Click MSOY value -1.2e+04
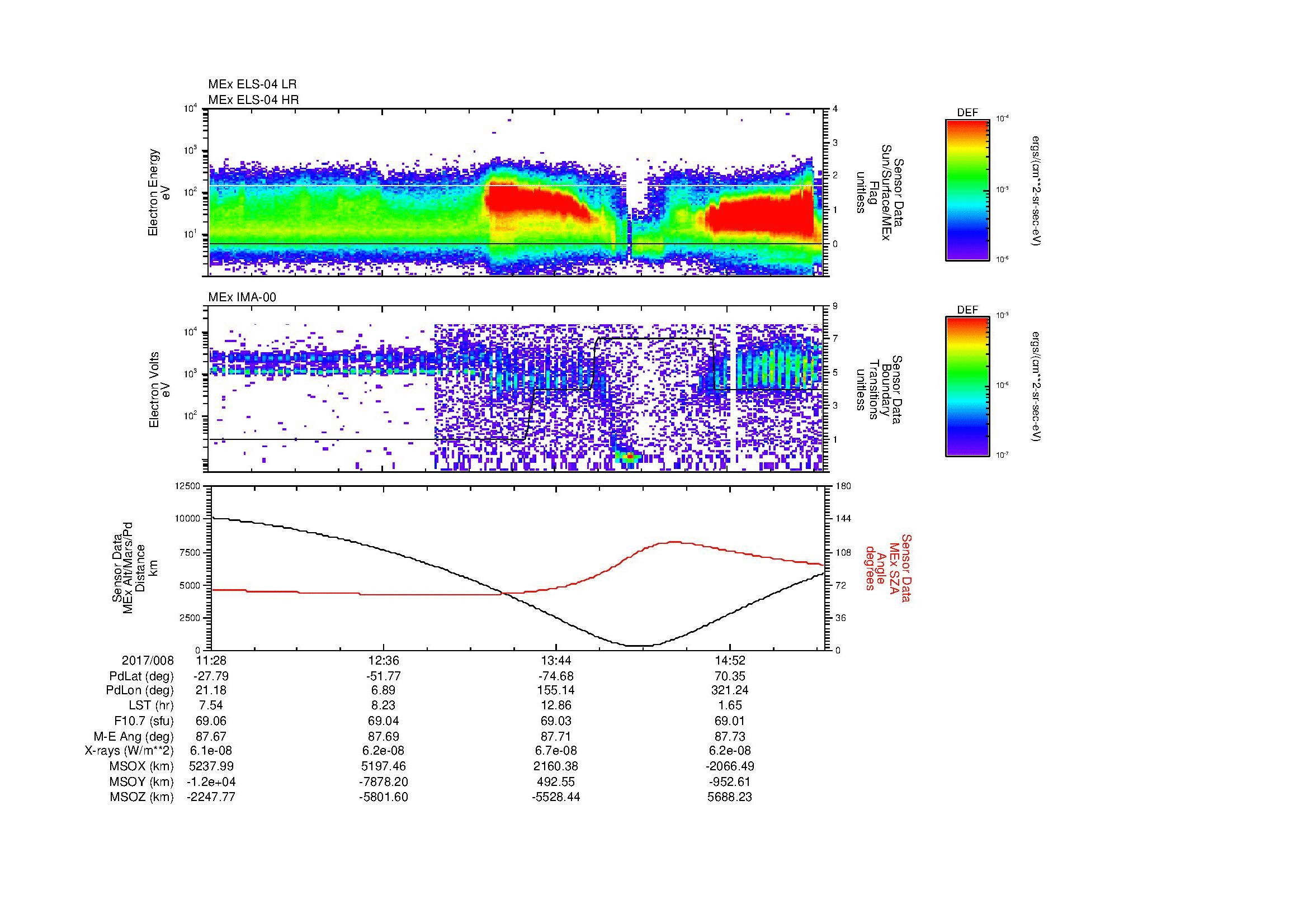 (211, 781)
